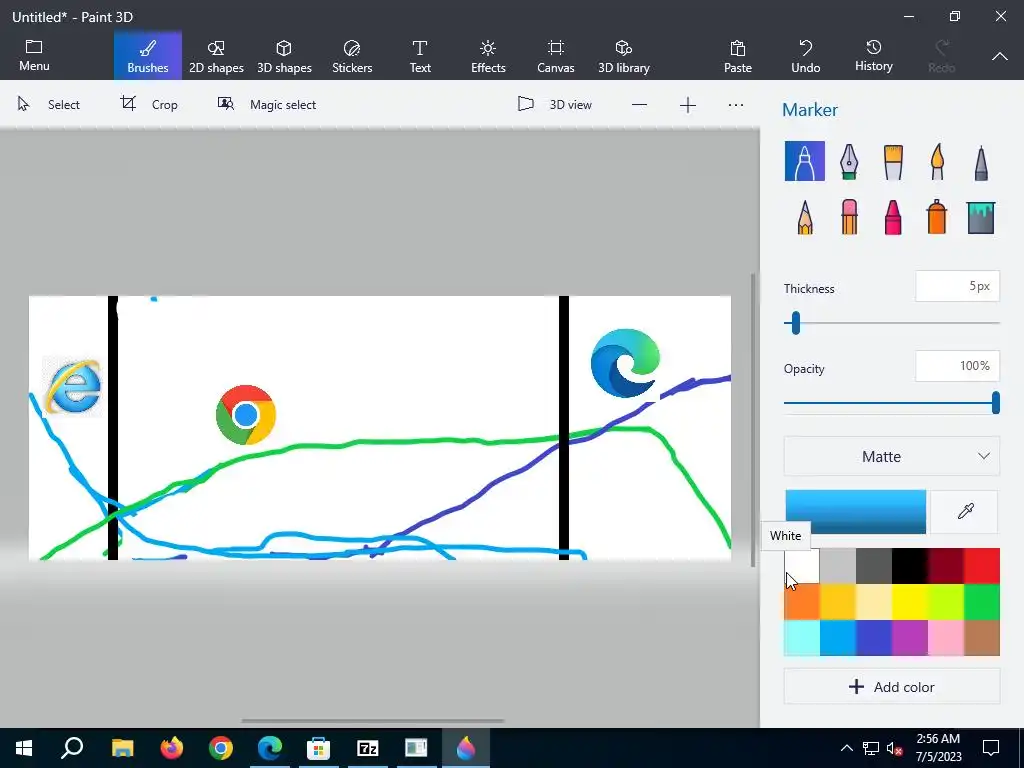Open the Stickers tab
1024x768 pixels.
pos(352,57)
